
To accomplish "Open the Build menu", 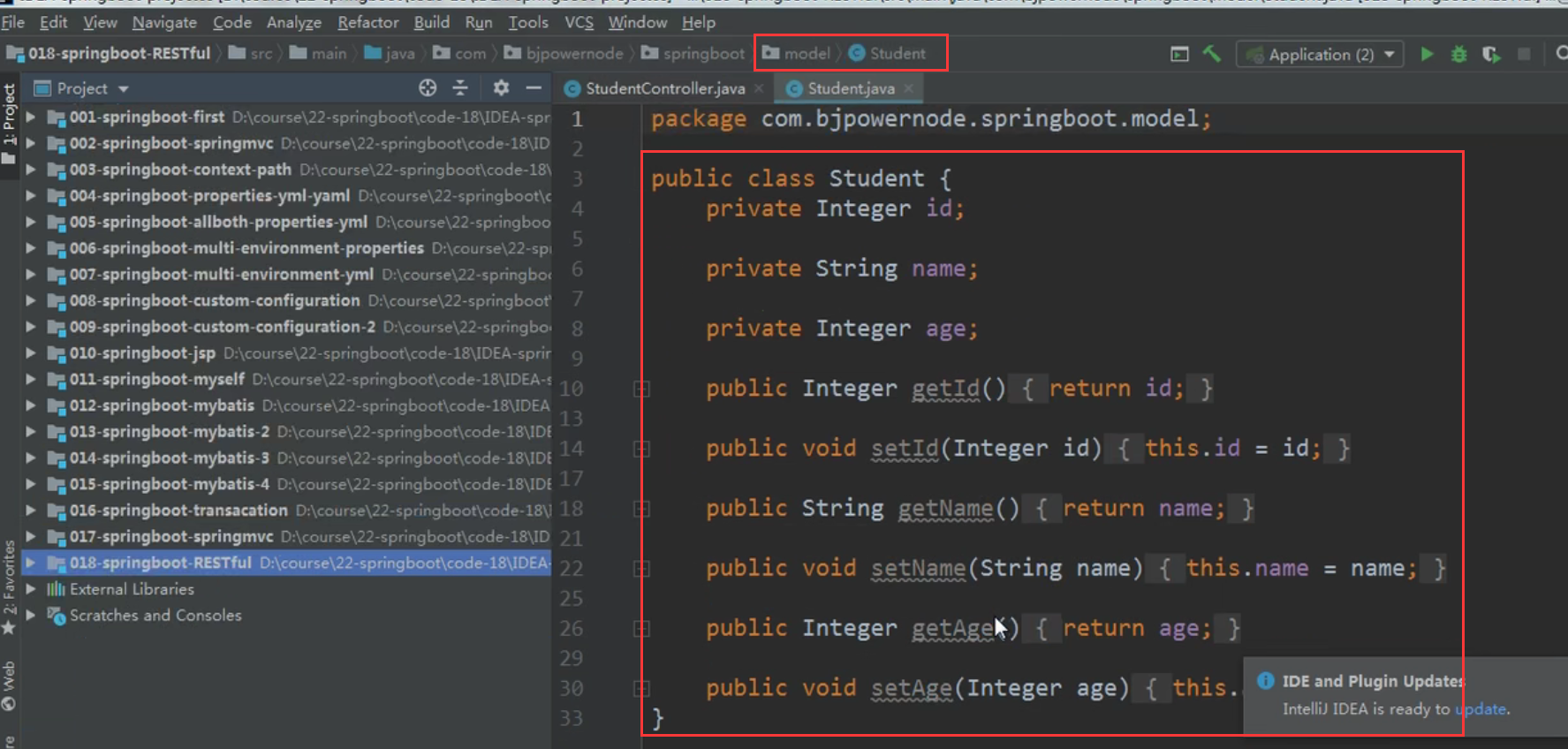I will pyautogui.click(x=431, y=22).
